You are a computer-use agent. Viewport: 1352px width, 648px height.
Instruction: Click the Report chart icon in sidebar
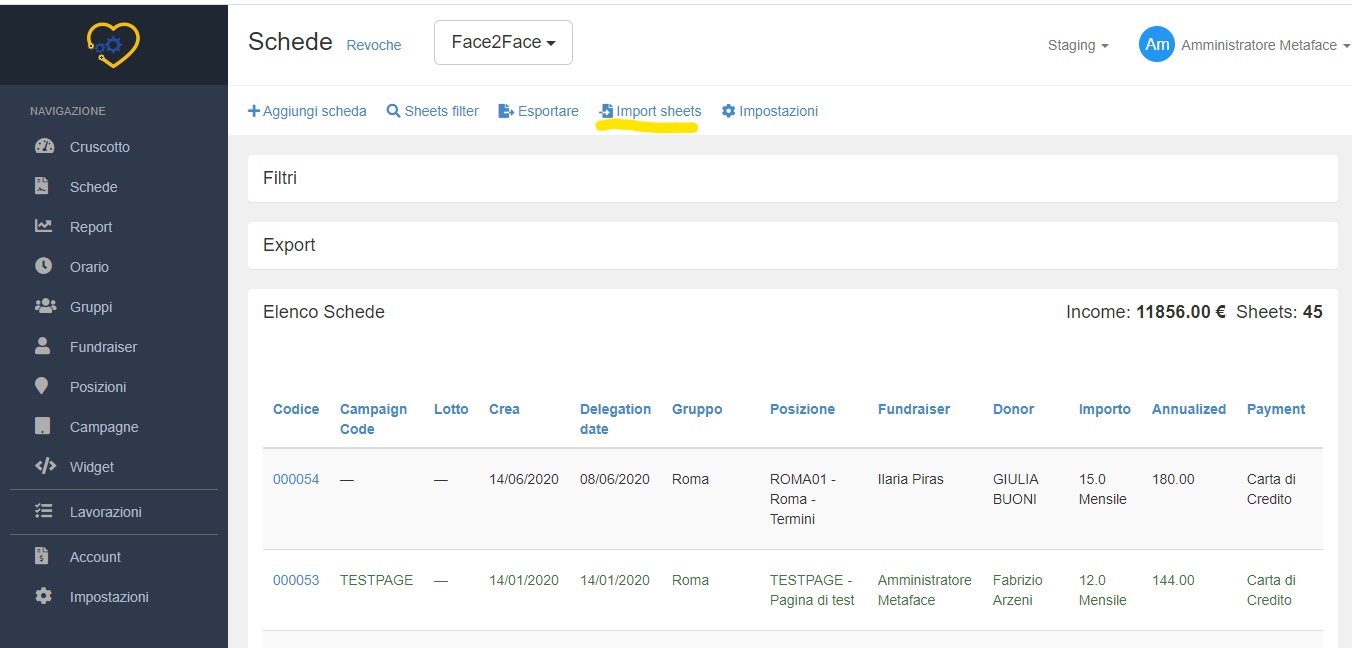pyautogui.click(x=44, y=226)
